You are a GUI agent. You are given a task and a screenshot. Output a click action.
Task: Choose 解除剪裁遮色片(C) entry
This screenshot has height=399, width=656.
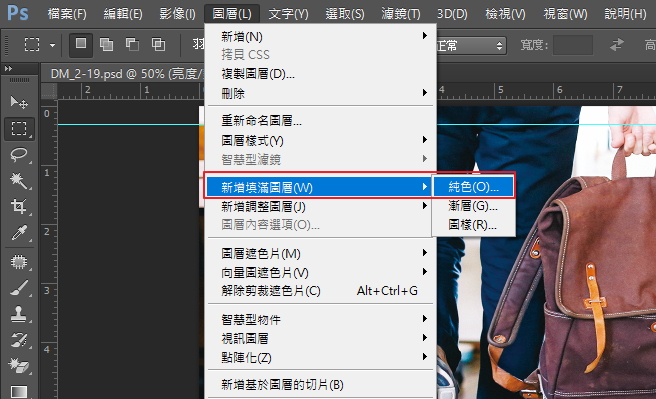(x=320, y=291)
